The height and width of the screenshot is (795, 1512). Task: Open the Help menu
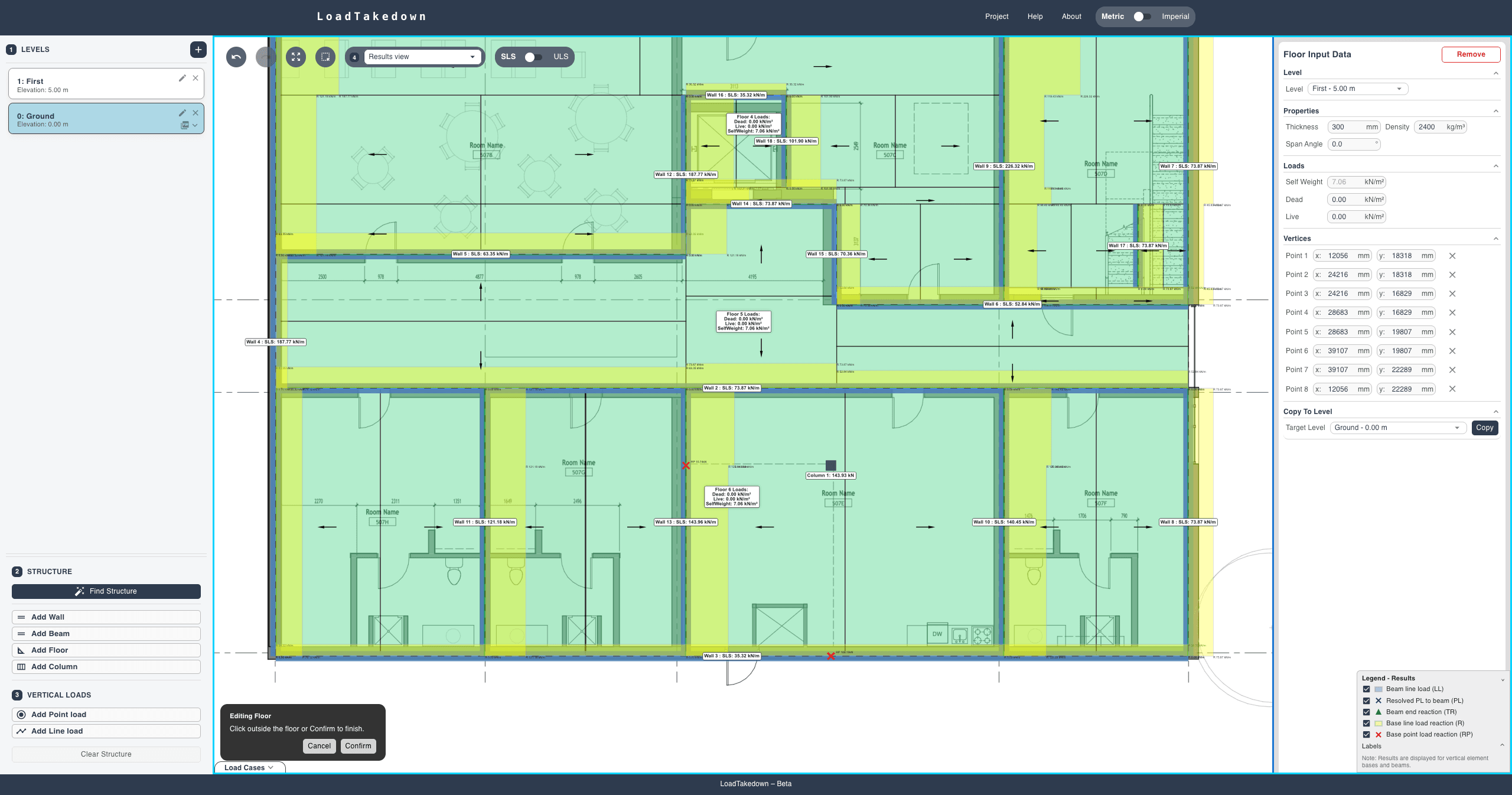click(1034, 16)
